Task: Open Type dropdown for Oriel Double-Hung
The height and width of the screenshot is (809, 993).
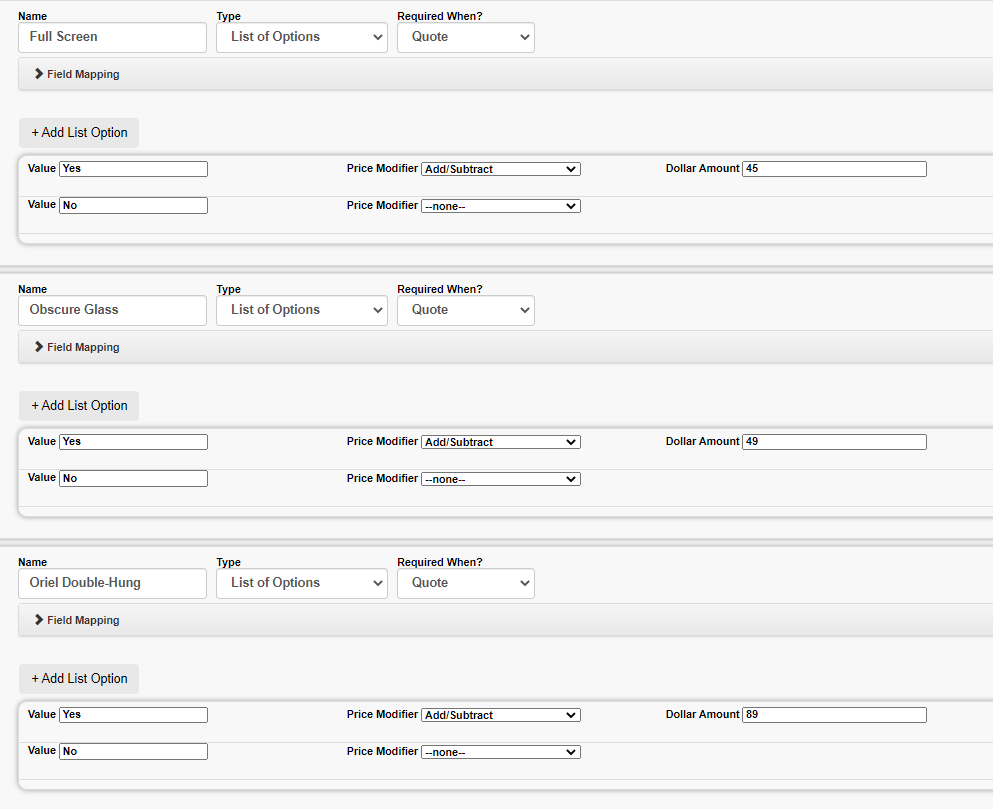Action: pyautogui.click(x=301, y=583)
